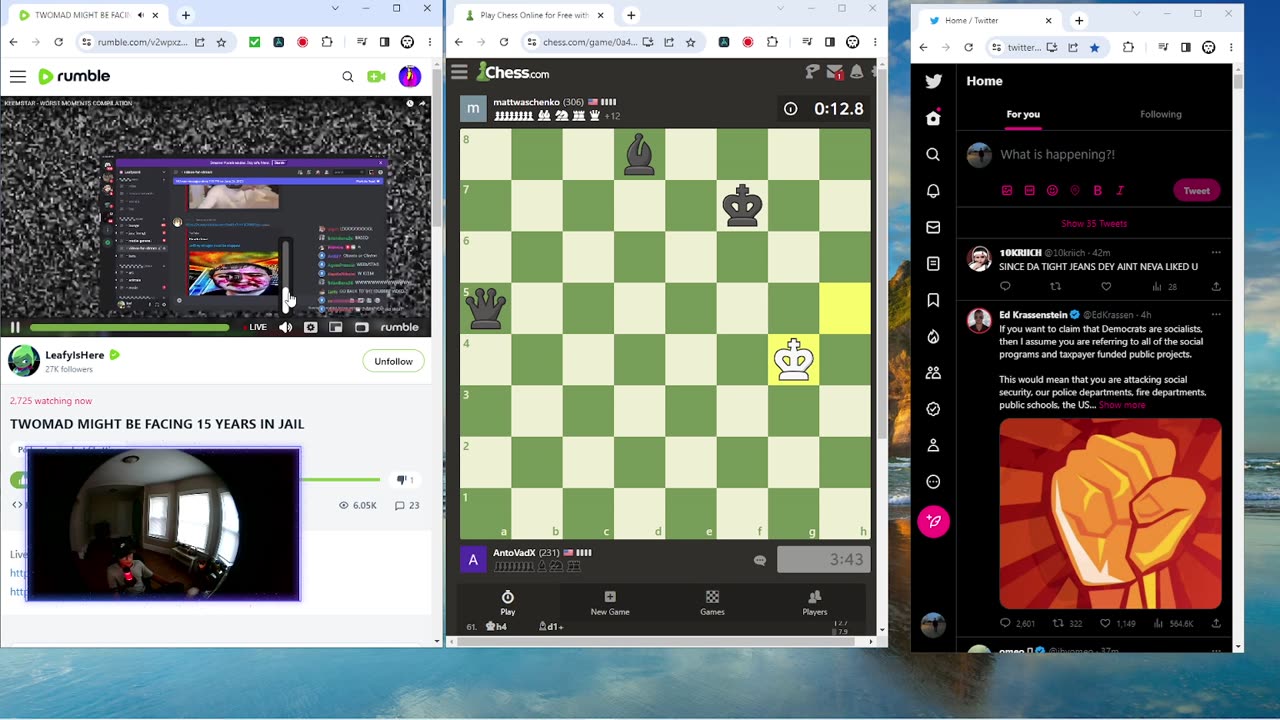Viewport: 1280px width, 720px height.
Task: Open Twitter Verified icon in sidebar
Action: coord(933,408)
